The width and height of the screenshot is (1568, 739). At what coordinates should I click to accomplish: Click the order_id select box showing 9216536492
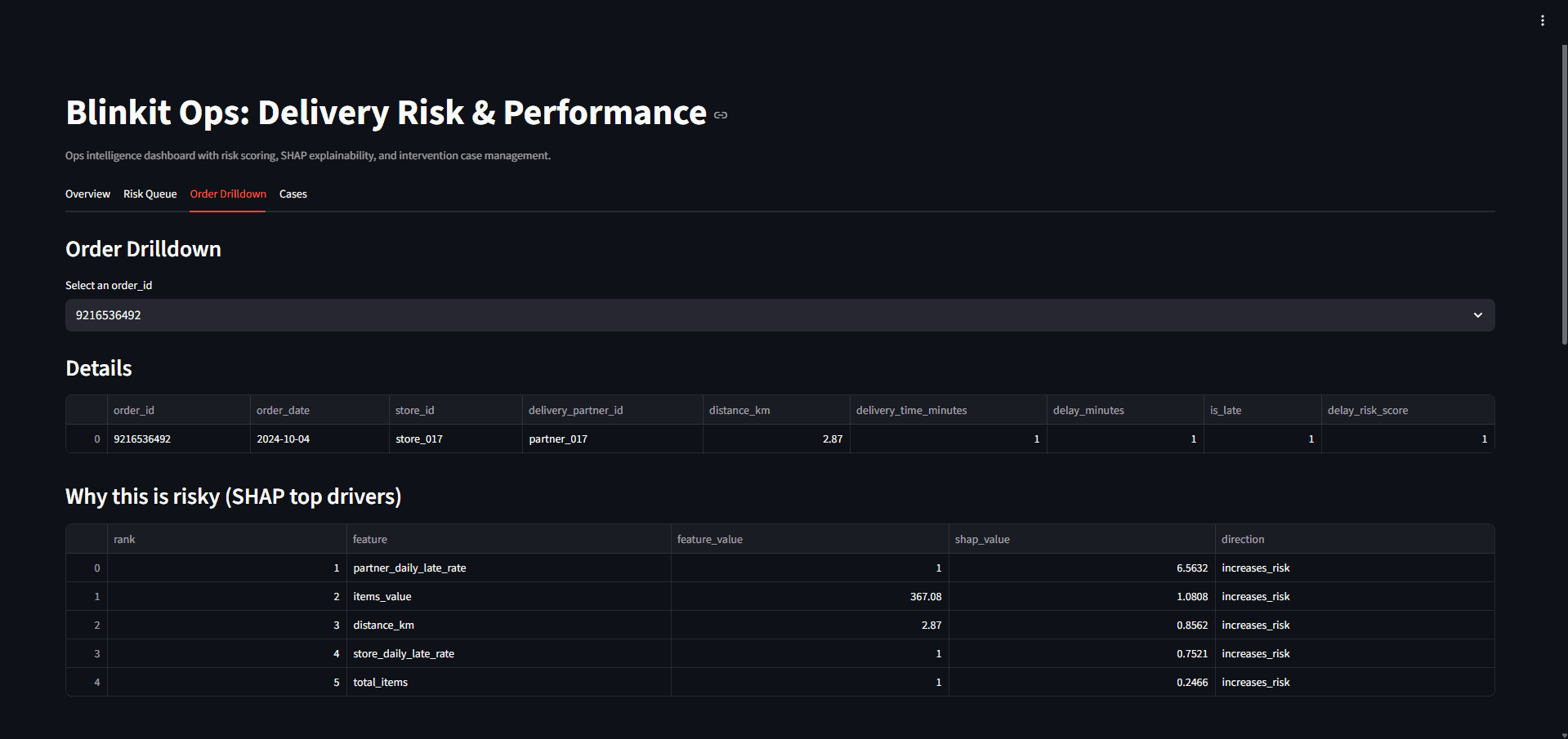tap(780, 315)
